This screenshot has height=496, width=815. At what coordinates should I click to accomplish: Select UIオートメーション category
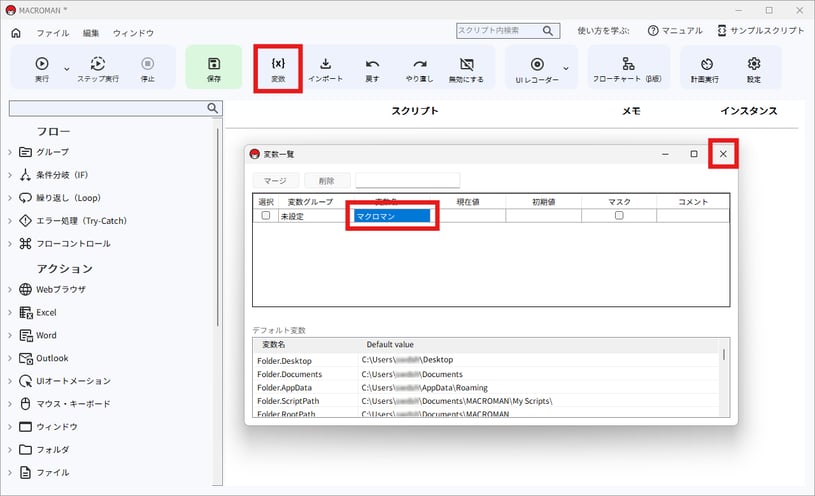point(73,381)
